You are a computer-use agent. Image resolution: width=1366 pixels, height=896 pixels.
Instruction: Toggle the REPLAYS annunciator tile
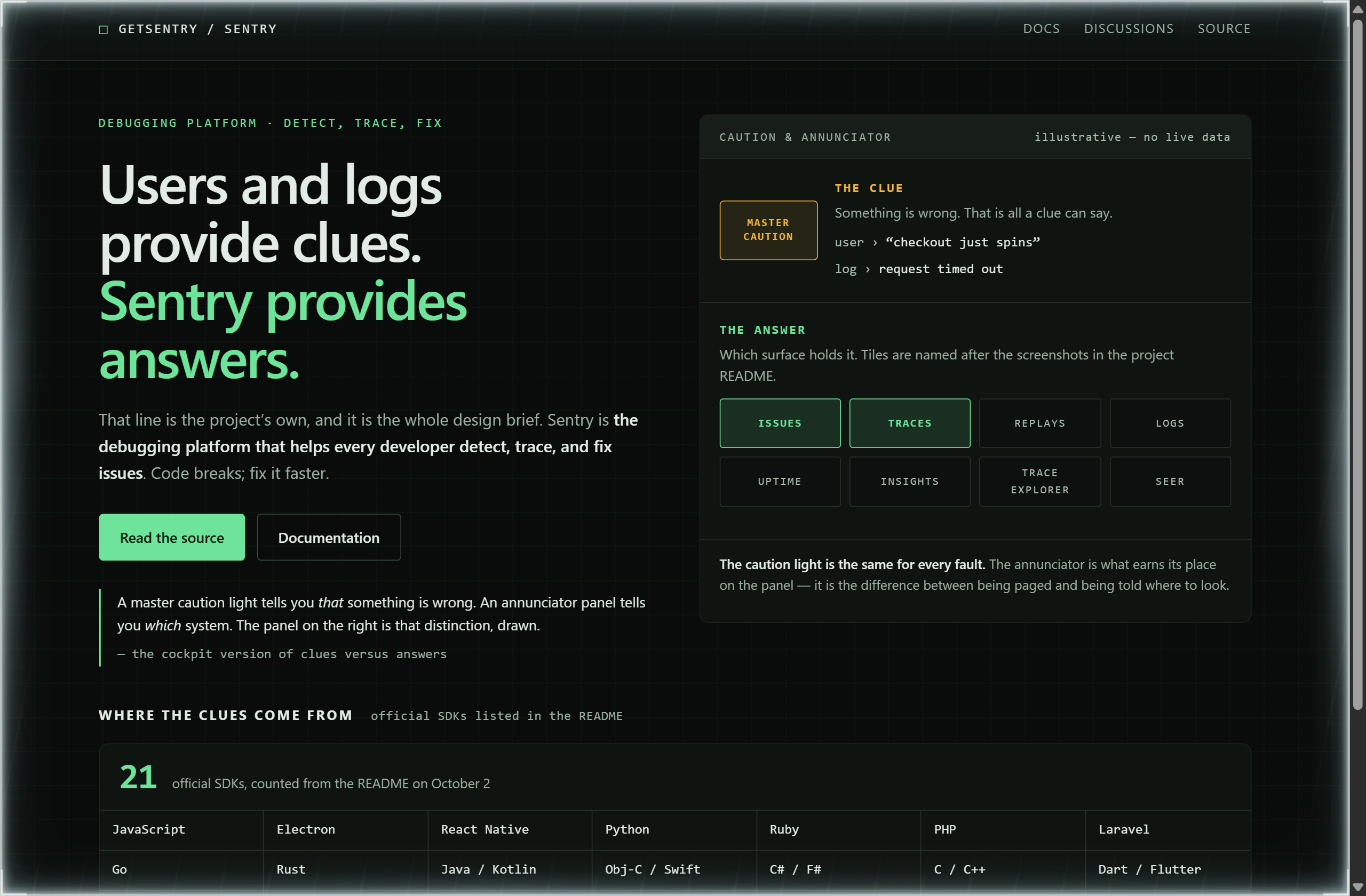1040,423
